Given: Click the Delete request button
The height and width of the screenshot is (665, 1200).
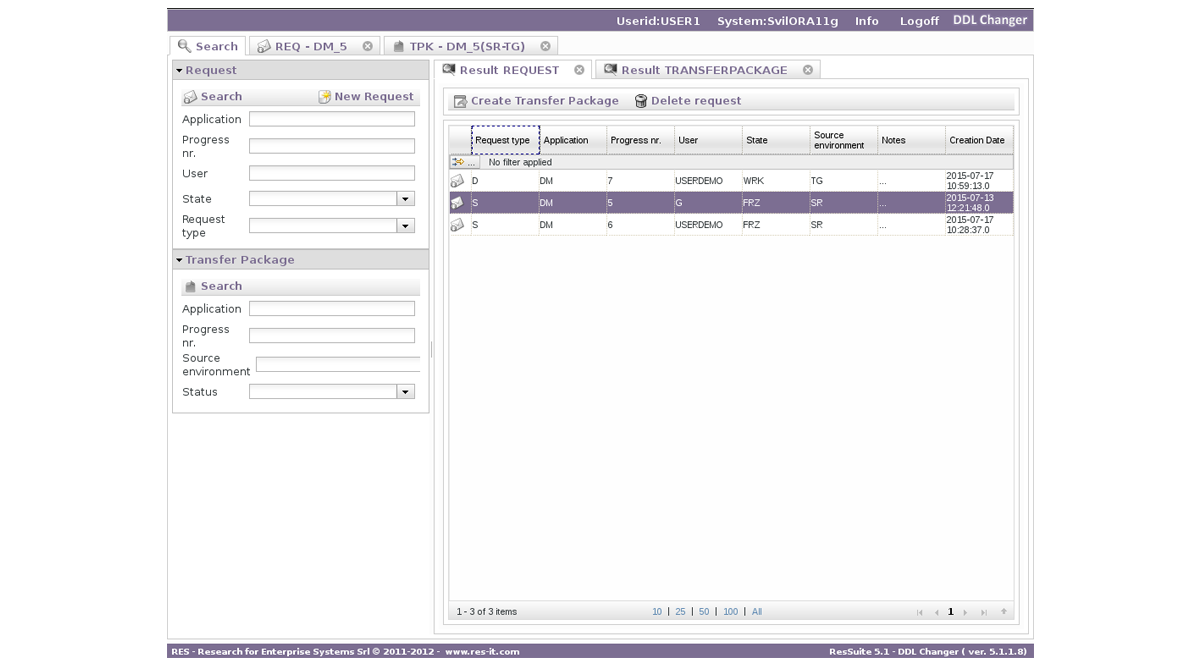Looking at the screenshot, I should coord(688,101).
